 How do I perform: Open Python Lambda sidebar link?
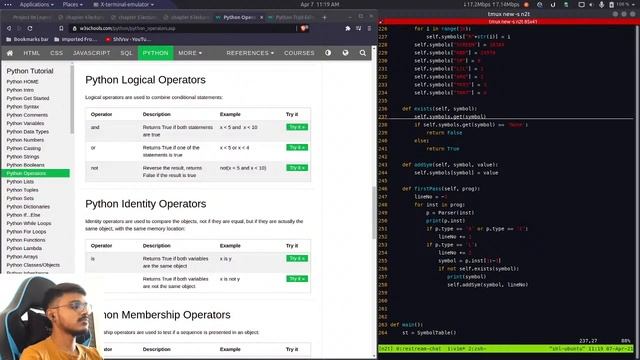pos(24,248)
